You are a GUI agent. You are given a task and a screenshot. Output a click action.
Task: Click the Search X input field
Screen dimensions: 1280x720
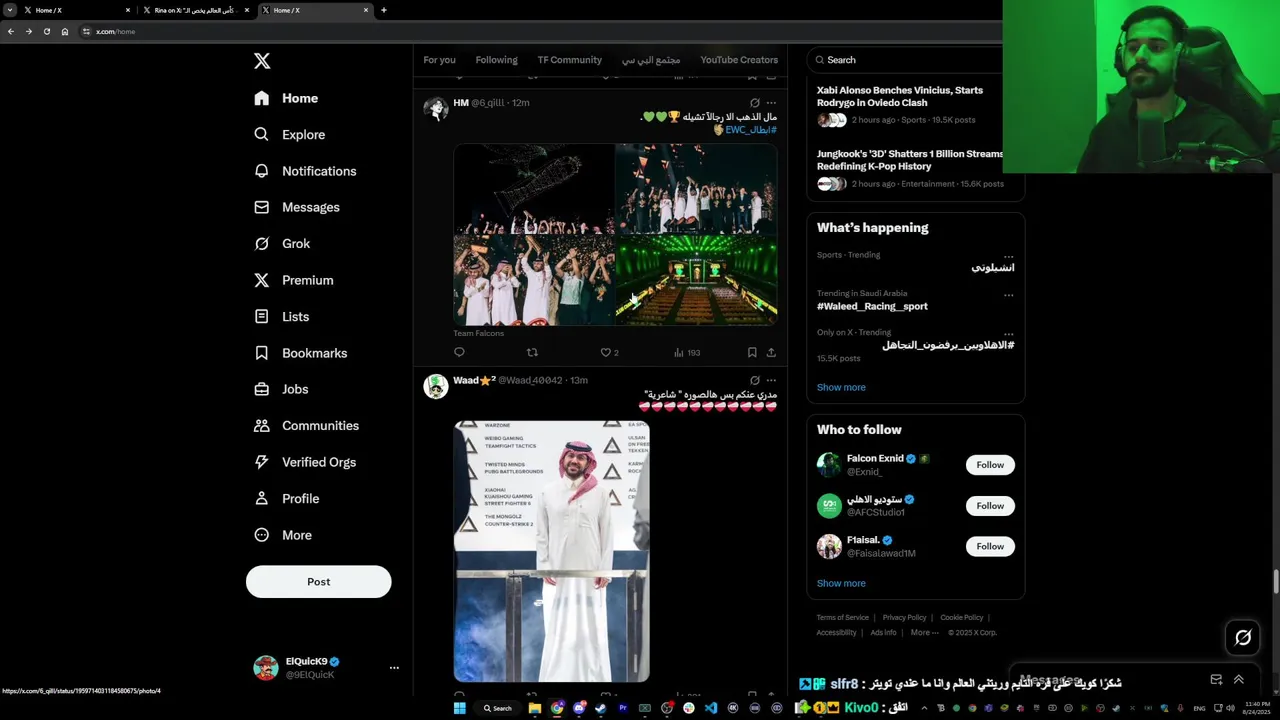905,60
